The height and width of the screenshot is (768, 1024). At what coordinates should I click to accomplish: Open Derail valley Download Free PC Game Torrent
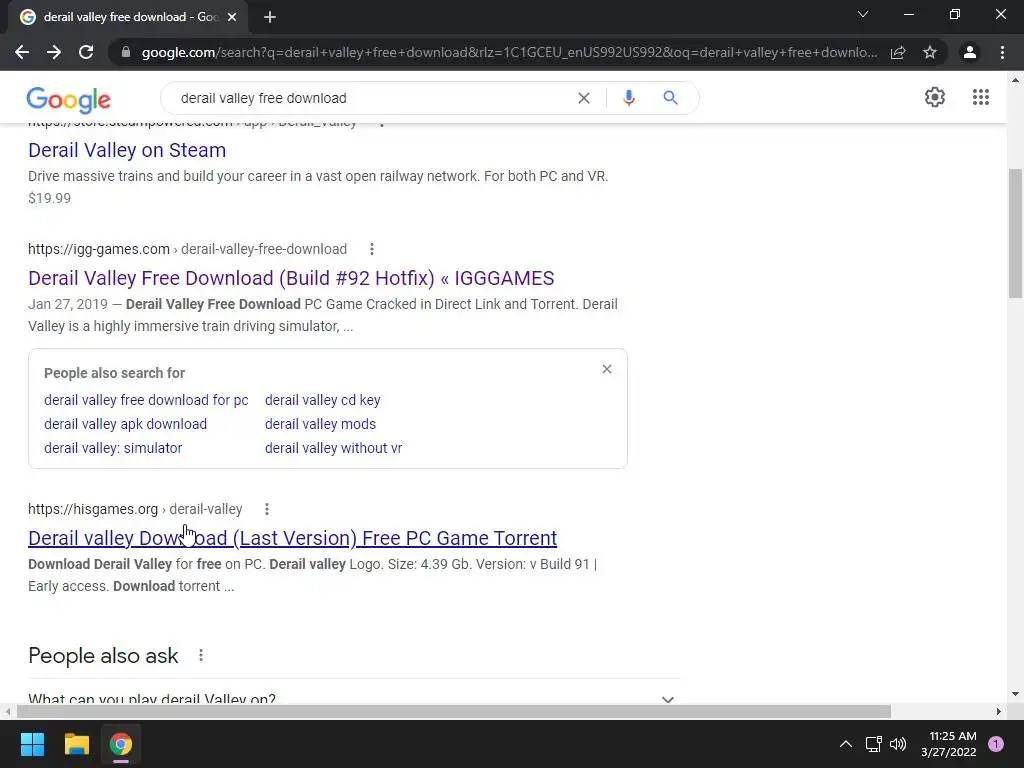pyautogui.click(x=293, y=538)
